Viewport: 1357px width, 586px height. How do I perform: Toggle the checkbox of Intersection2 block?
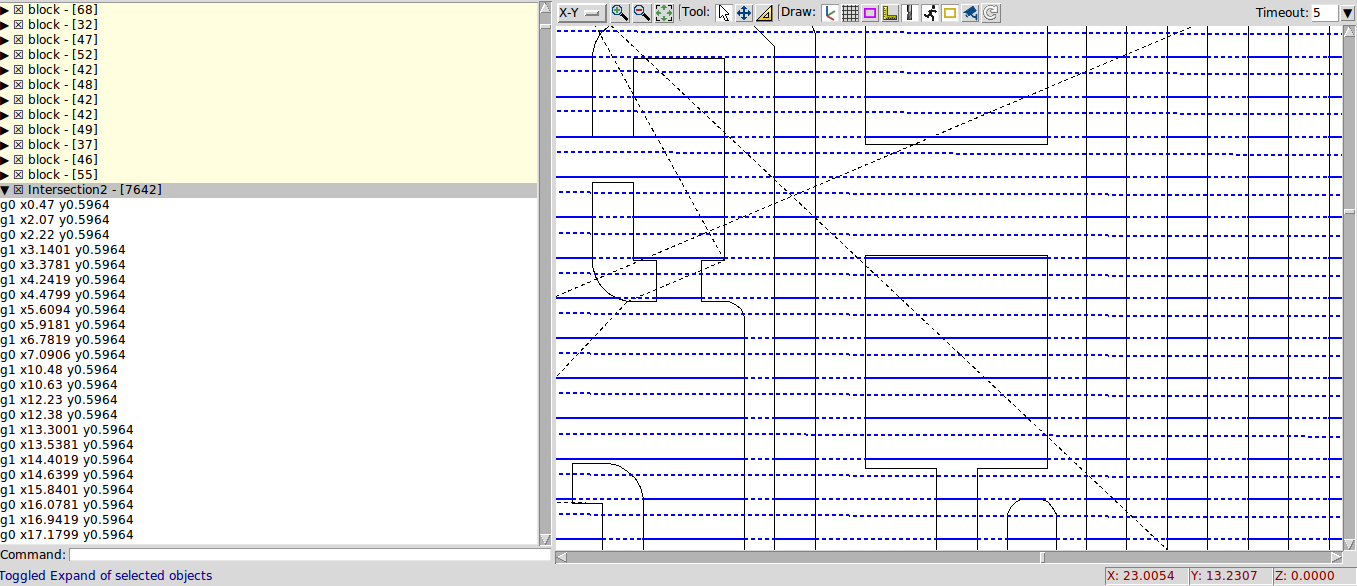click(x=19, y=189)
